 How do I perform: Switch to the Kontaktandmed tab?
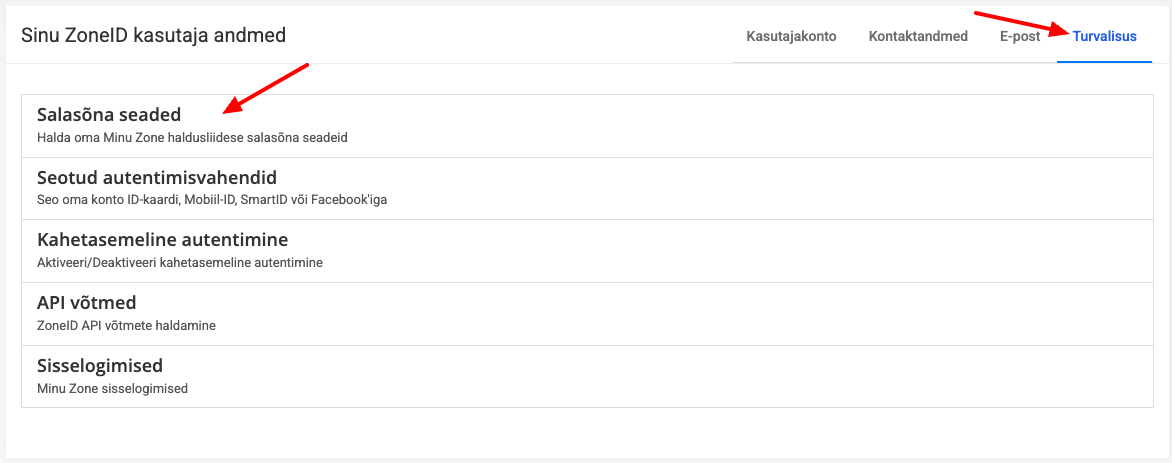918,37
